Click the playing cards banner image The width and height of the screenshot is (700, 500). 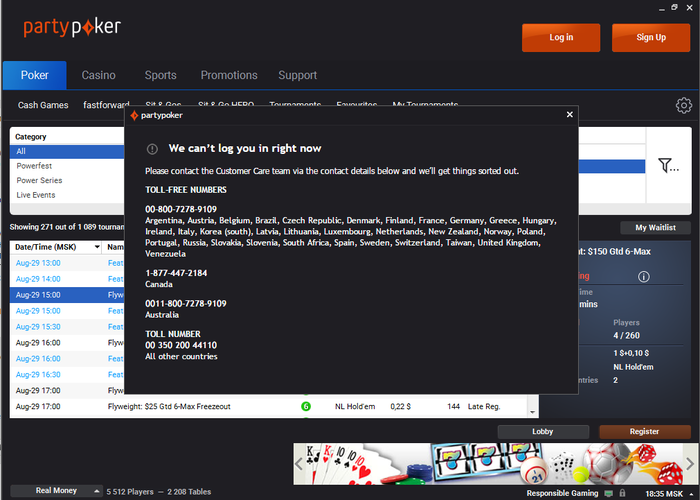(x=342, y=464)
